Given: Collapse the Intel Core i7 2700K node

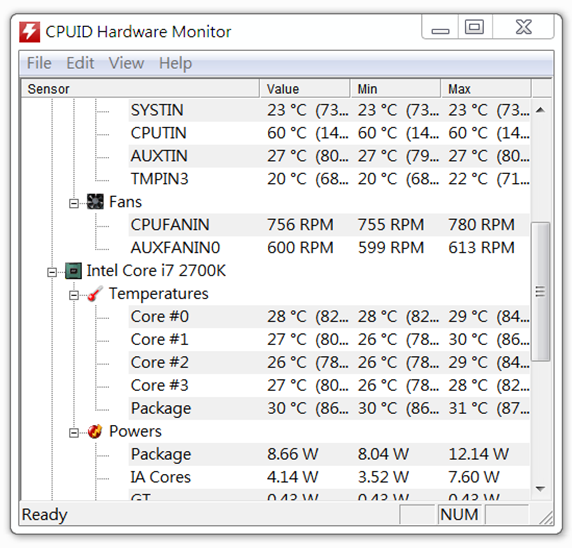Looking at the screenshot, I should coord(52,272).
